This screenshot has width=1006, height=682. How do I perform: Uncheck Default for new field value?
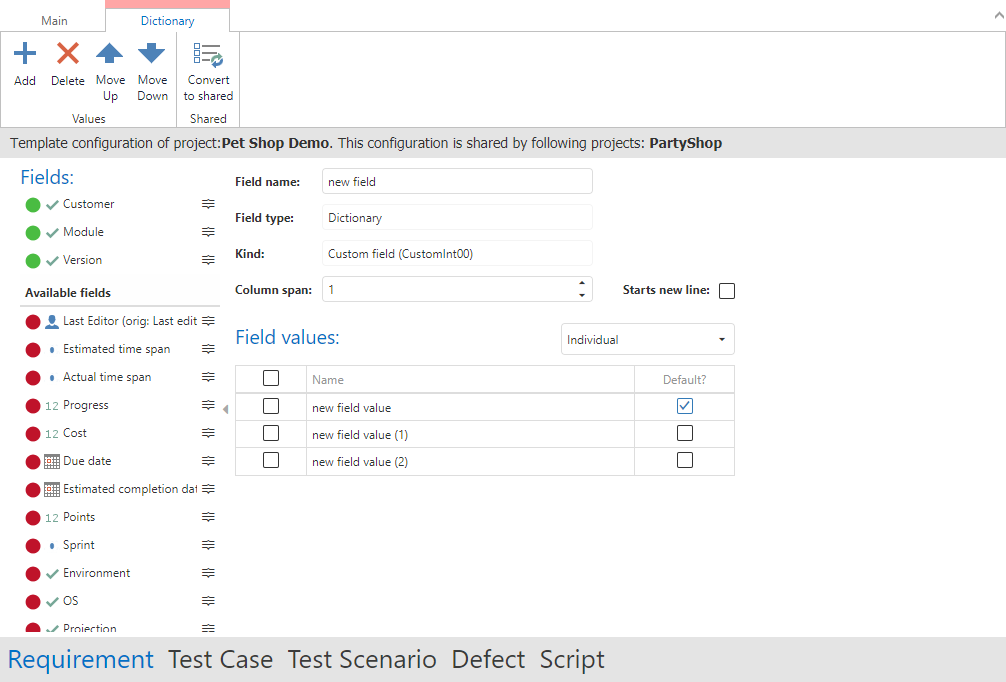click(x=684, y=406)
